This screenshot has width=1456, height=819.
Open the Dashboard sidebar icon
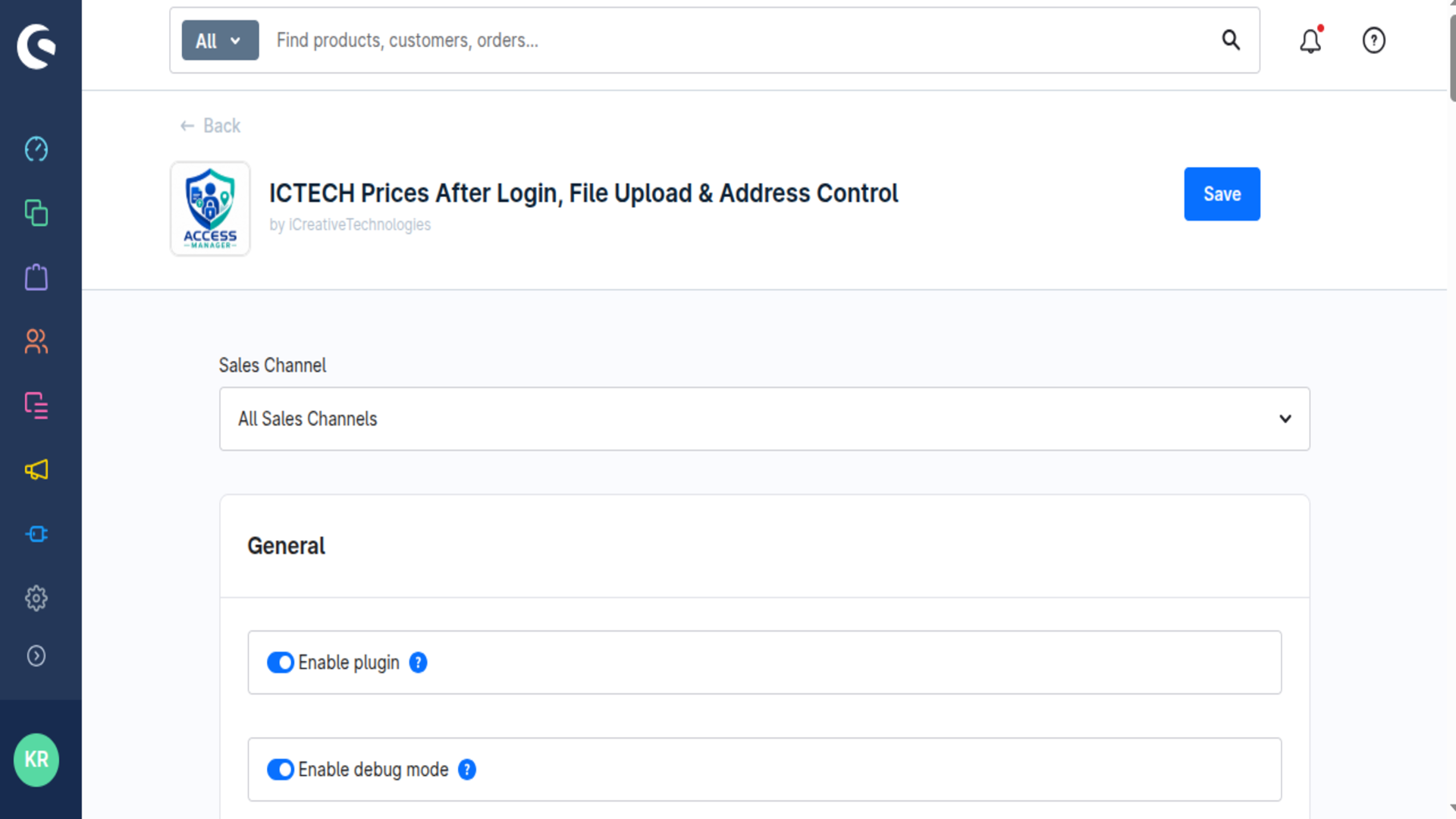(x=36, y=149)
